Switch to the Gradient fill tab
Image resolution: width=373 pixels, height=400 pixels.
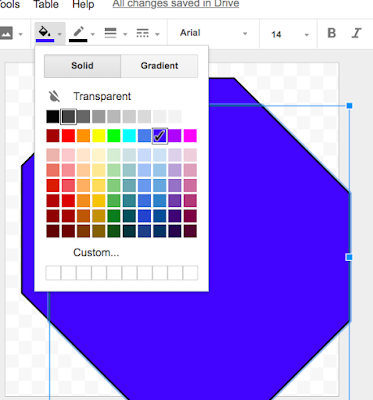(x=159, y=66)
